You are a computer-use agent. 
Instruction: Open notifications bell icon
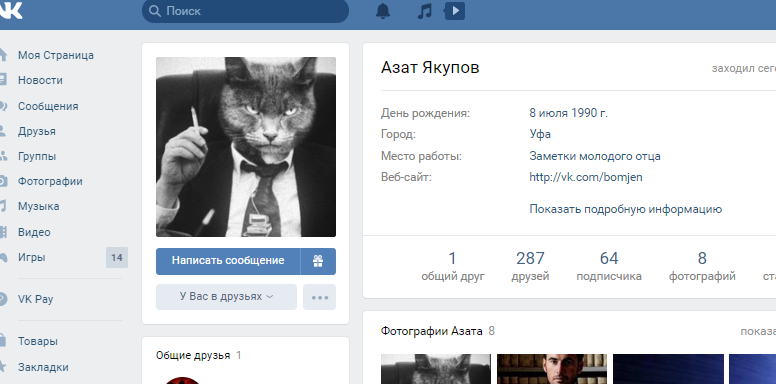pos(383,11)
